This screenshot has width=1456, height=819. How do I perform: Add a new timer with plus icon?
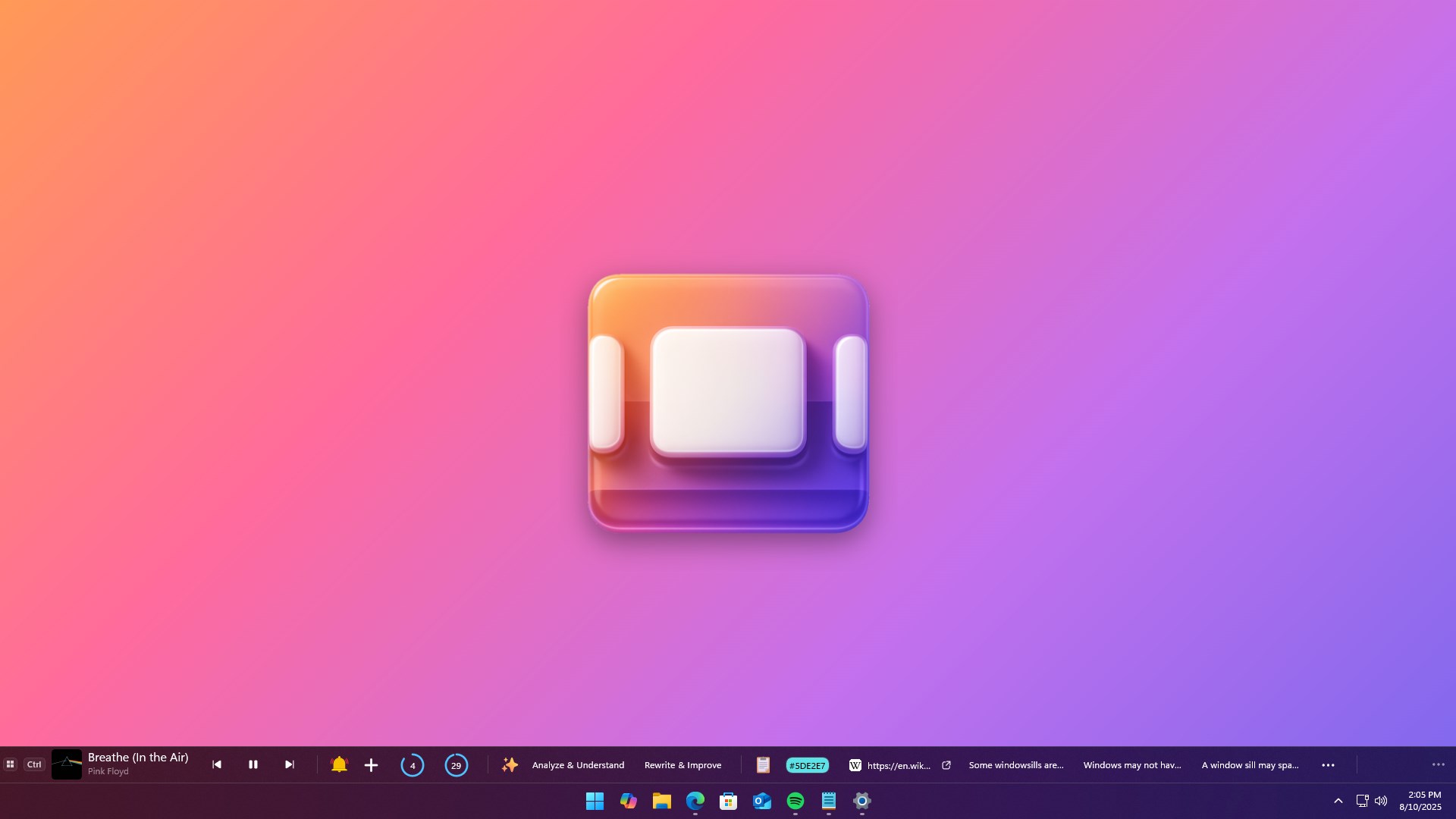[x=371, y=765]
